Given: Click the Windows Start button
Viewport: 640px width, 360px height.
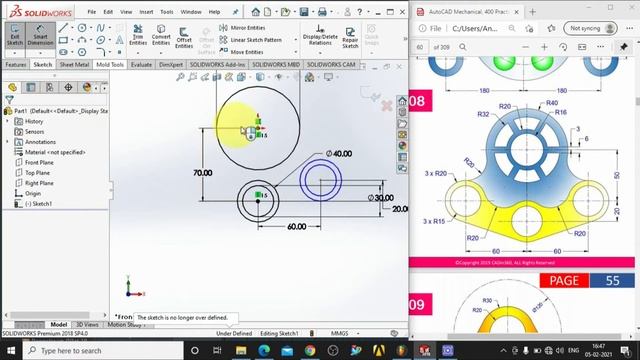Looking at the screenshot, I should 11,351.
